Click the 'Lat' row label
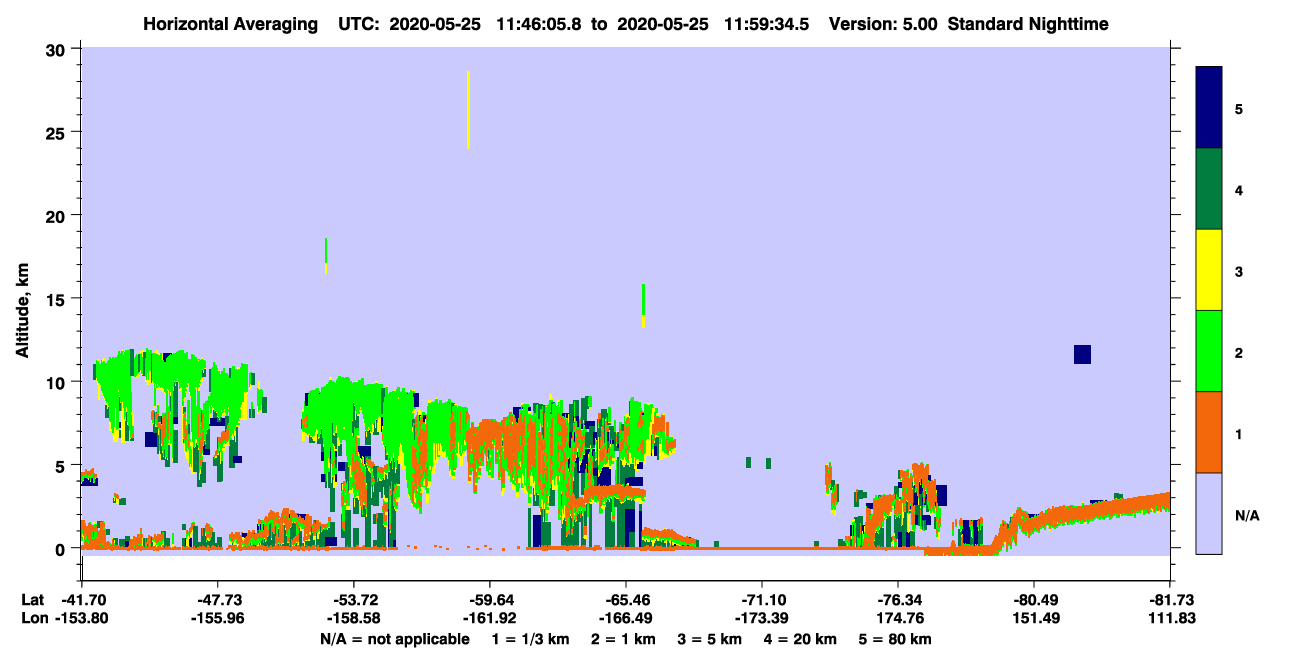Screen dimensions: 1300x667 tap(32, 600)
